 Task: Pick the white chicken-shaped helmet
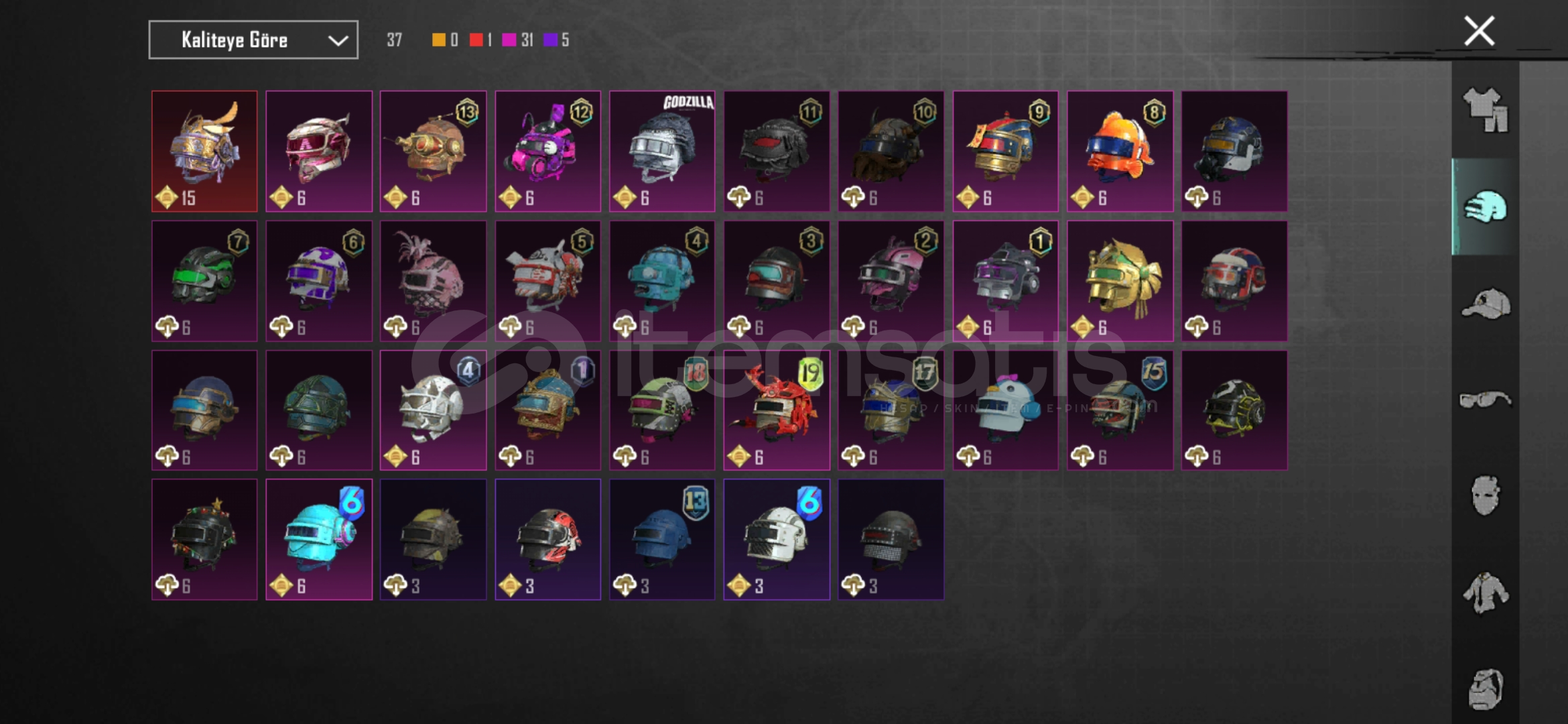coord(1005,410)
